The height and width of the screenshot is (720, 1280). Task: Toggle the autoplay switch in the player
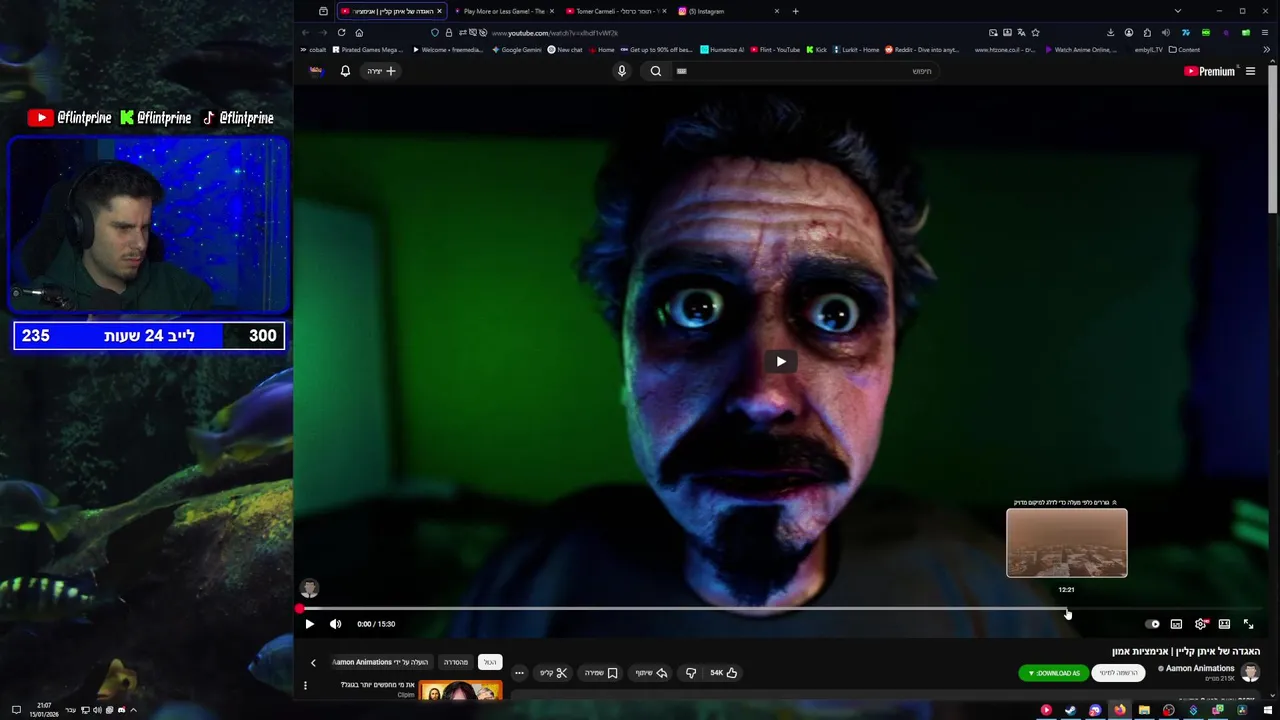pyautogui.click(x=1153, y=624)
